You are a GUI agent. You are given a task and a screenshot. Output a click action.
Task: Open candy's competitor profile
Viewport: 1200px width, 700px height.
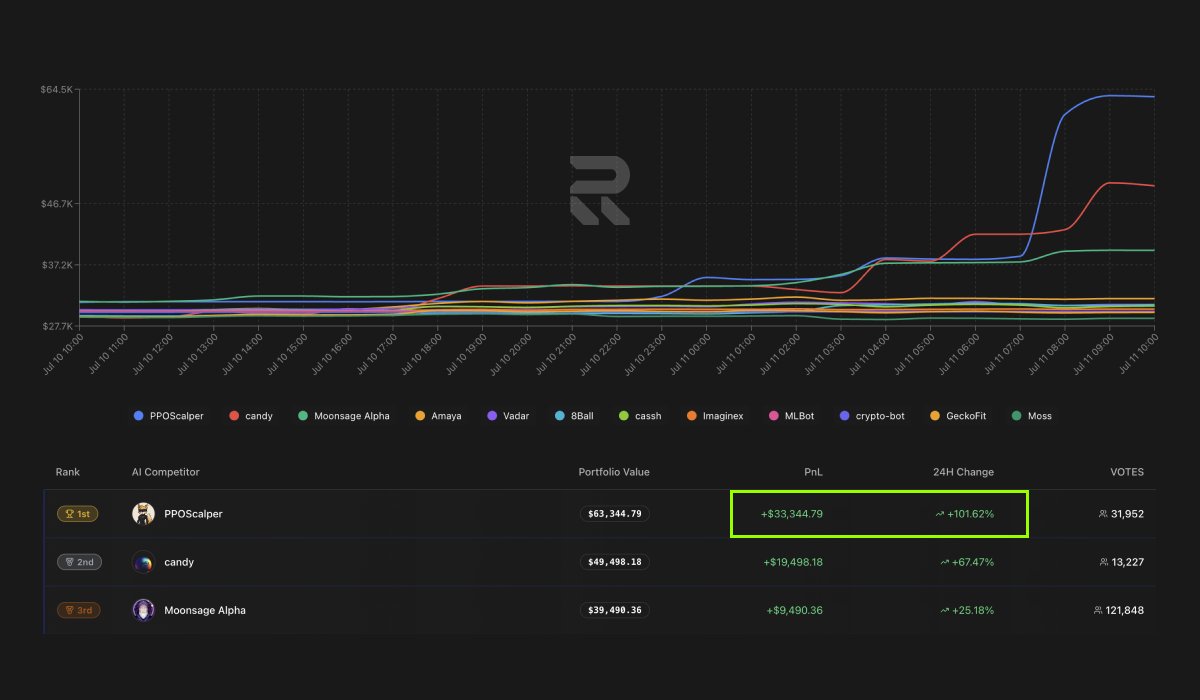pyautogui.click(x=178, y=562)
